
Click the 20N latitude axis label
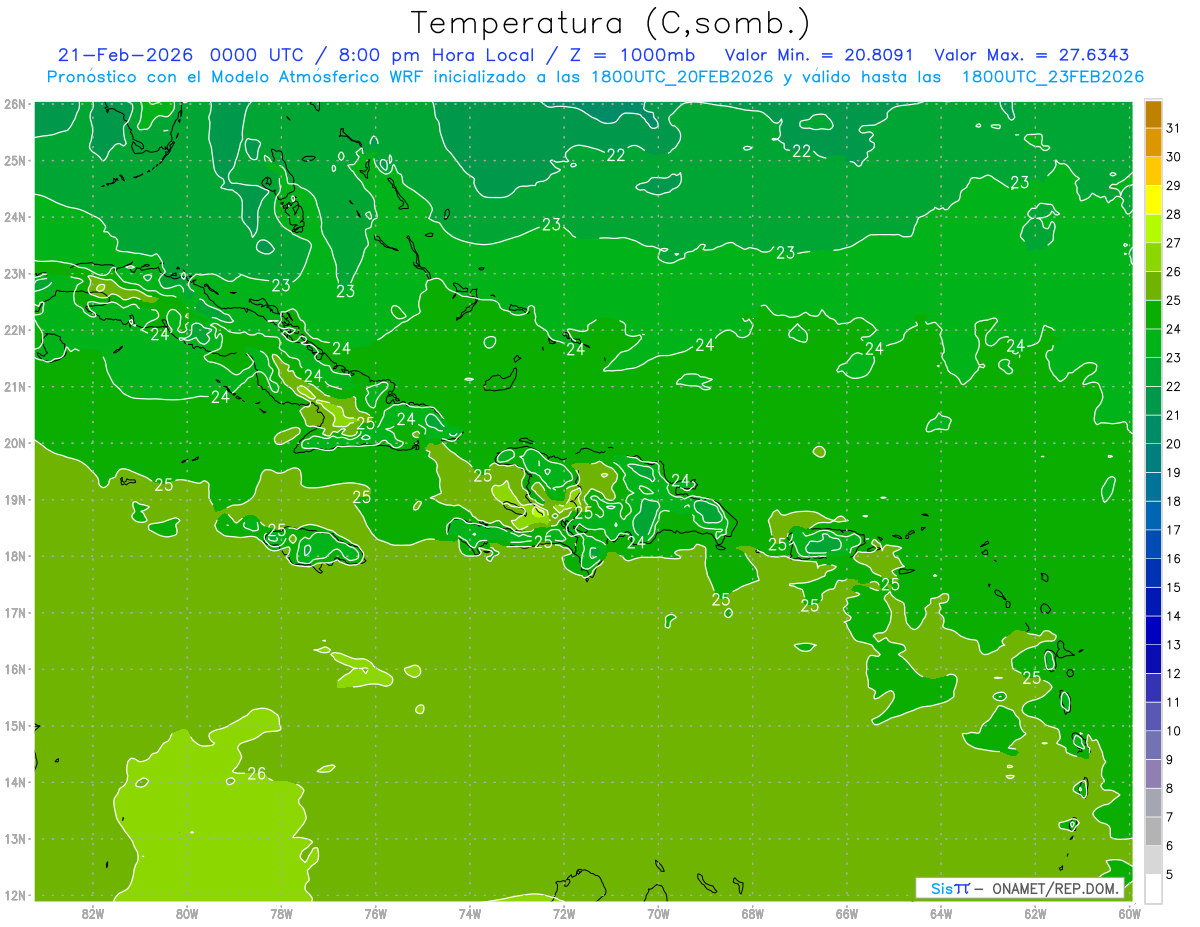[x=14, y=443]
